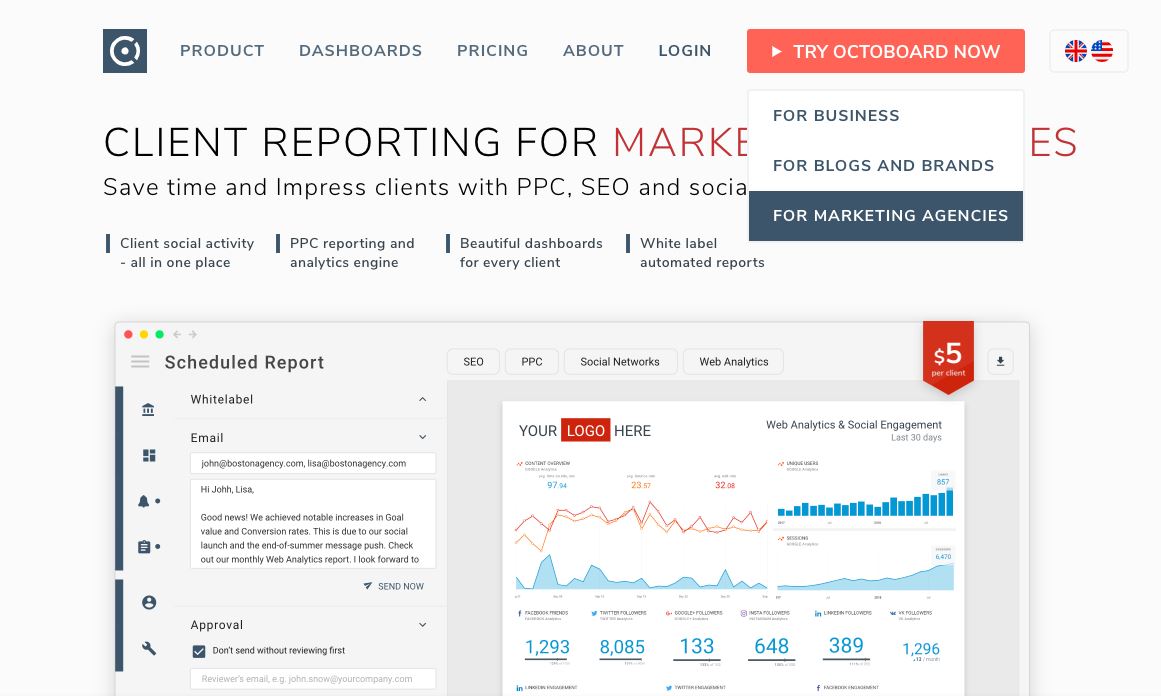The height and width of the screenshot is (696, 1161).
Task: Open the DASHBOARDS navigation menu
Action: 361,51
